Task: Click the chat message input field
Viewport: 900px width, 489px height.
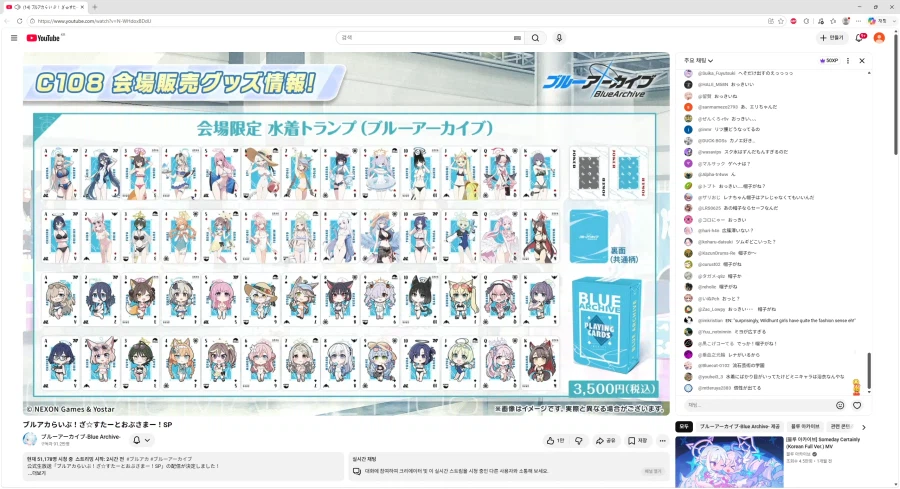Action: pos(758,405)
